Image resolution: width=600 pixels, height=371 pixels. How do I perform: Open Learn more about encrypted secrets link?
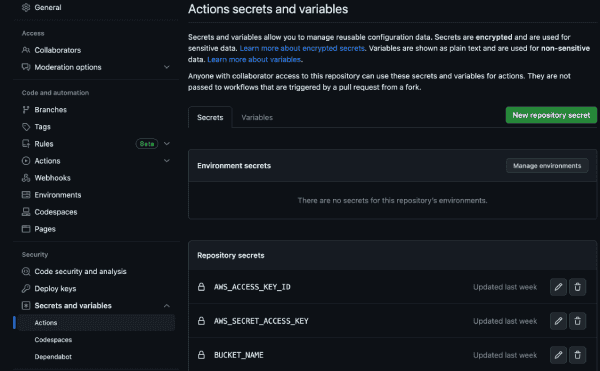pyautogui.click(x=302, y=48)
